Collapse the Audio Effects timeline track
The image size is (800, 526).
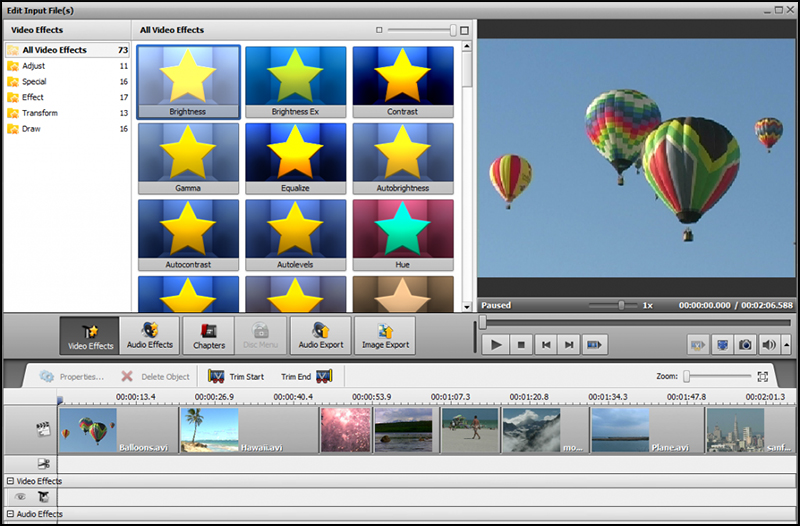tap(10, 514)
